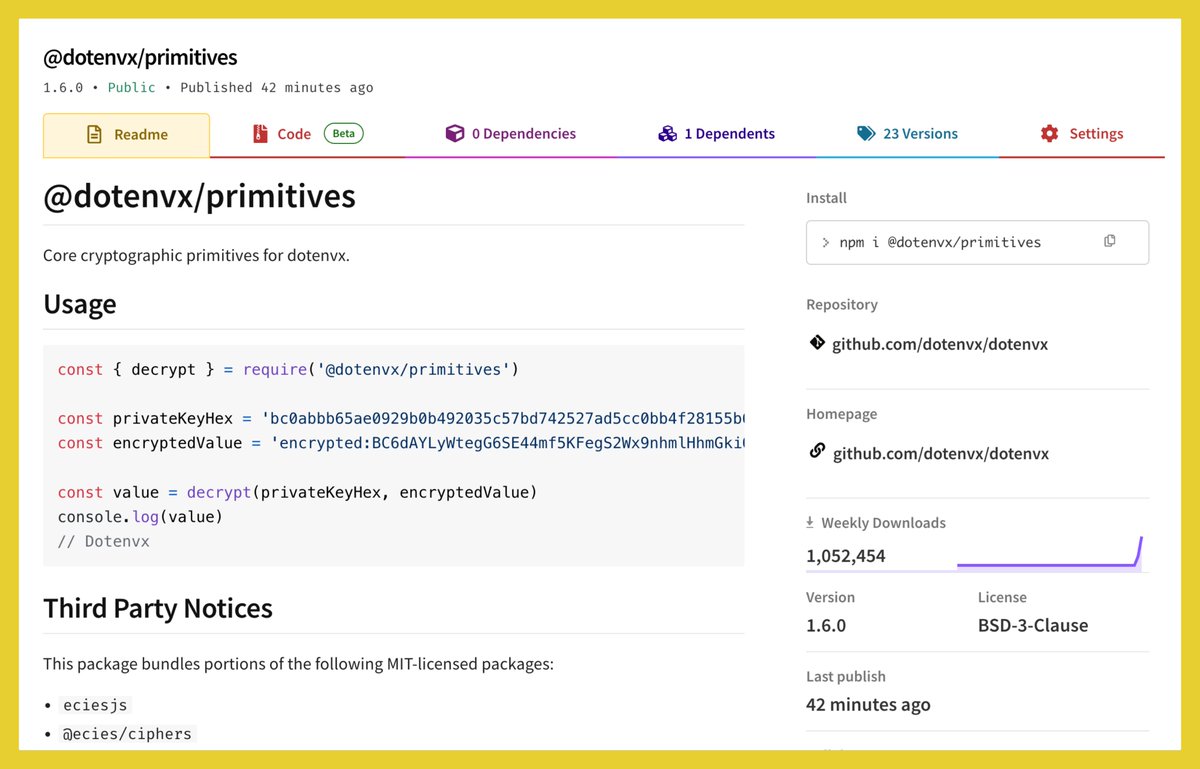Click the Beta badge on Code tab

coord(343,133)
